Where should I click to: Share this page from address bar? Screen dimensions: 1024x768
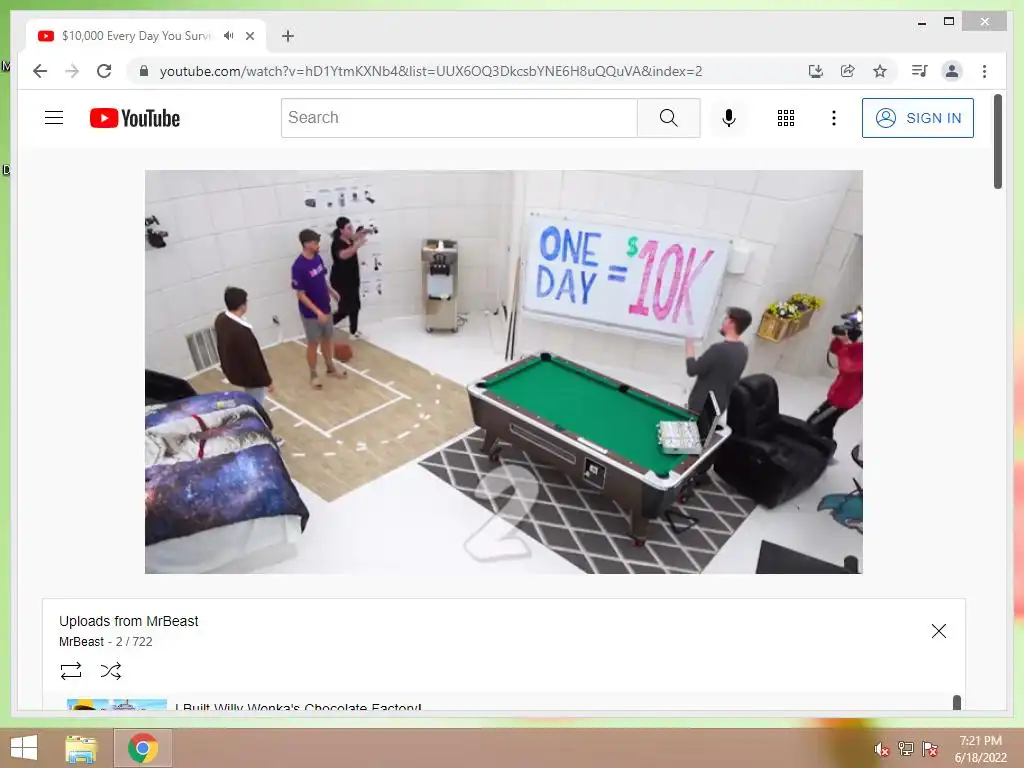(848, 71)
